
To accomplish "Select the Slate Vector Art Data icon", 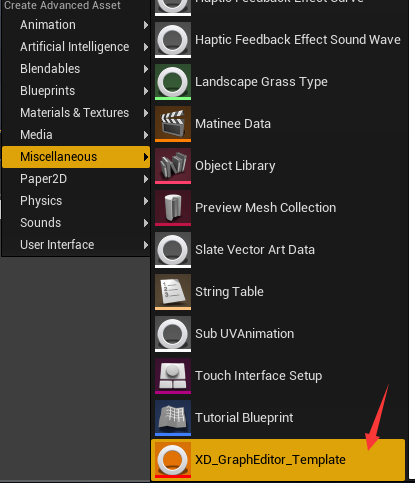I will (x=173, y=250).
